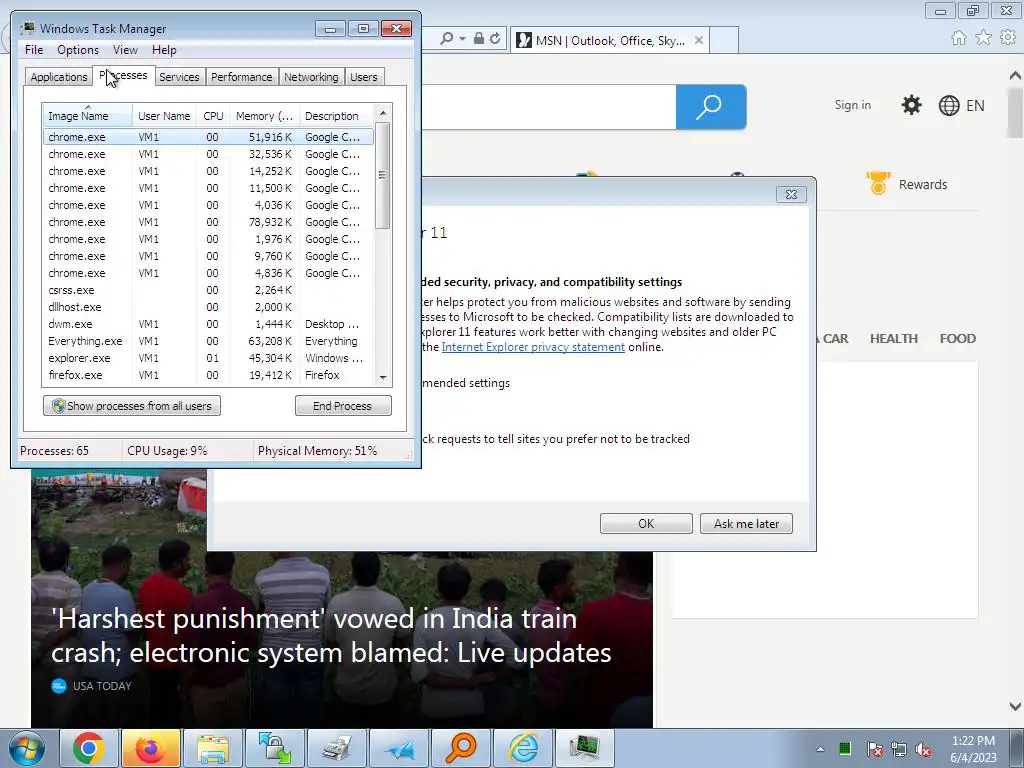Switch to the Users tab
Image resolution: width=1024 pixels, height=768 pixels.
coord(363,77)
